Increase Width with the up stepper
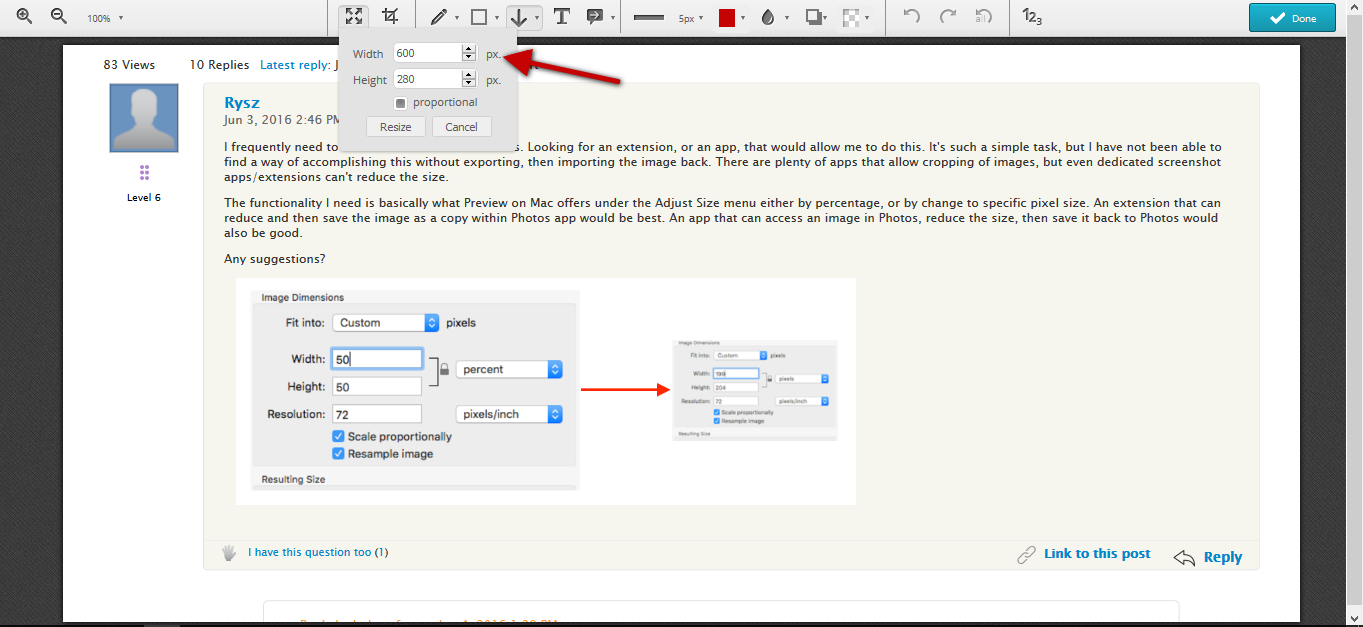 pyautogui.click(x=469, y=48)
